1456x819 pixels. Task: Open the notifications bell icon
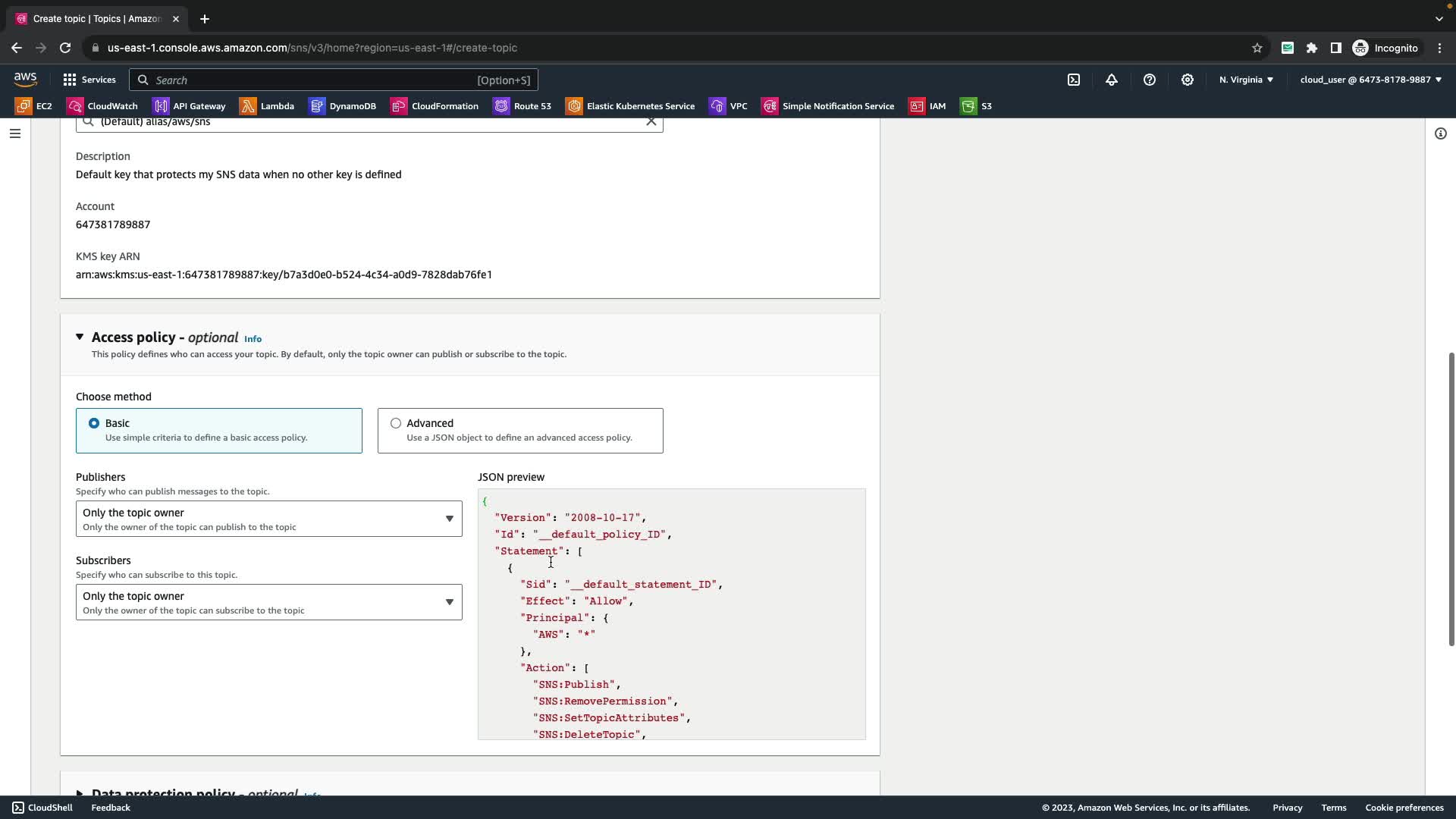coord(1112,80)
